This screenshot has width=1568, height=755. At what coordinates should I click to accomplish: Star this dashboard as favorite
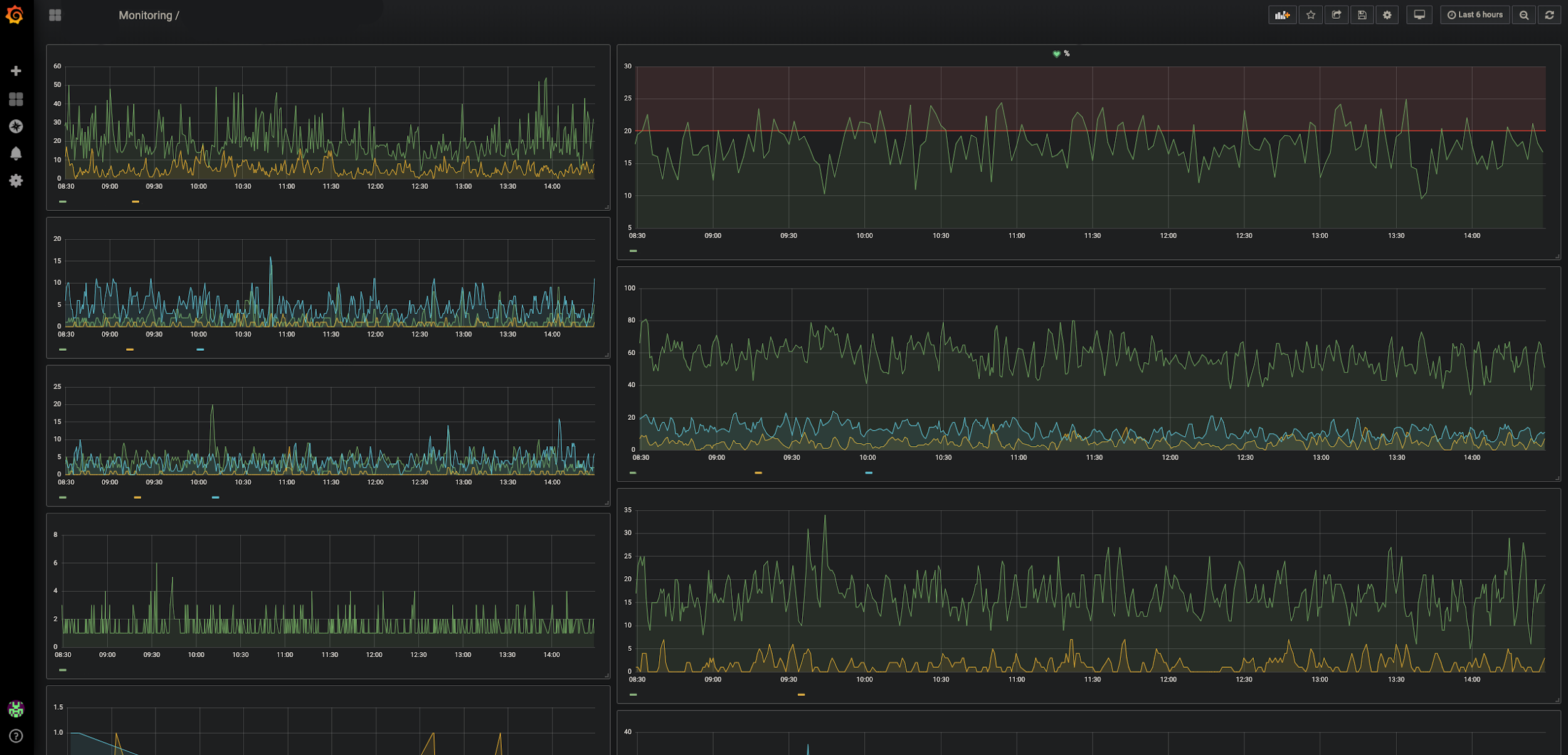click(1310, 15)
